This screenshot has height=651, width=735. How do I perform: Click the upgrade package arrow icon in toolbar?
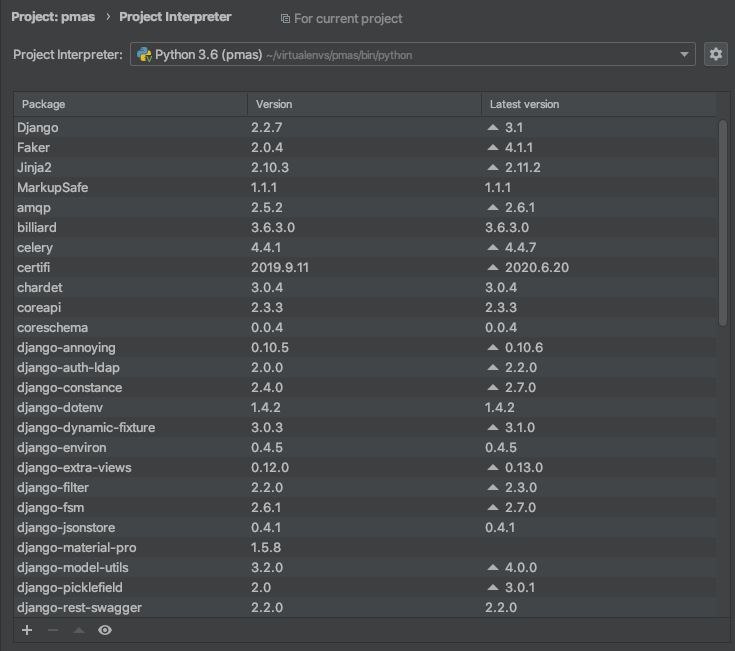pyautogui.click(x=79, y=630)
